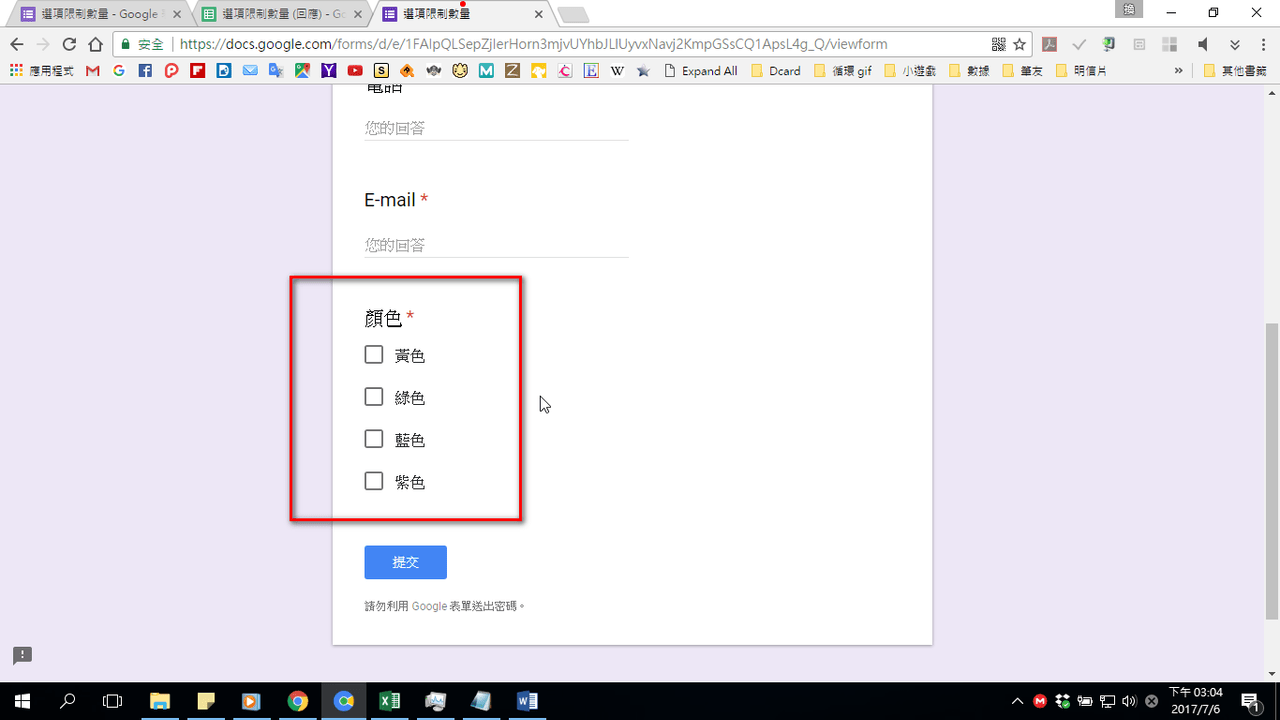Open Sticky Notes from the taskbar
Viewport: 1280px width, 720px height.
[206, 701]
